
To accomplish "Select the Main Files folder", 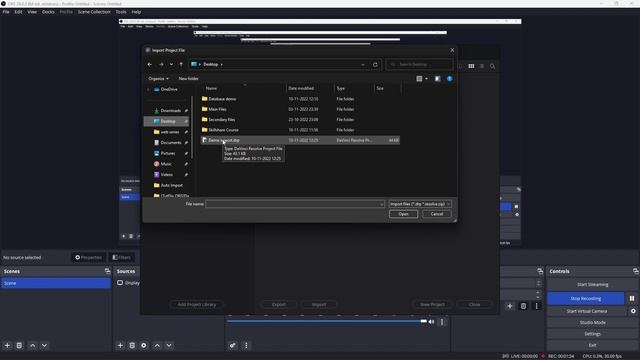I will [300, 109].
